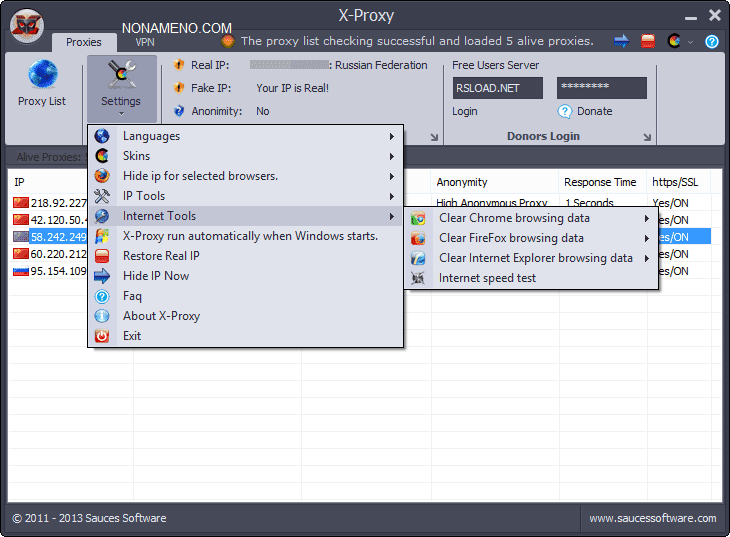Viewport: 730px width, 537px height.
Task: Click the blue arrow Hide IP toolbar icon
Action: (x=621, y=41)
